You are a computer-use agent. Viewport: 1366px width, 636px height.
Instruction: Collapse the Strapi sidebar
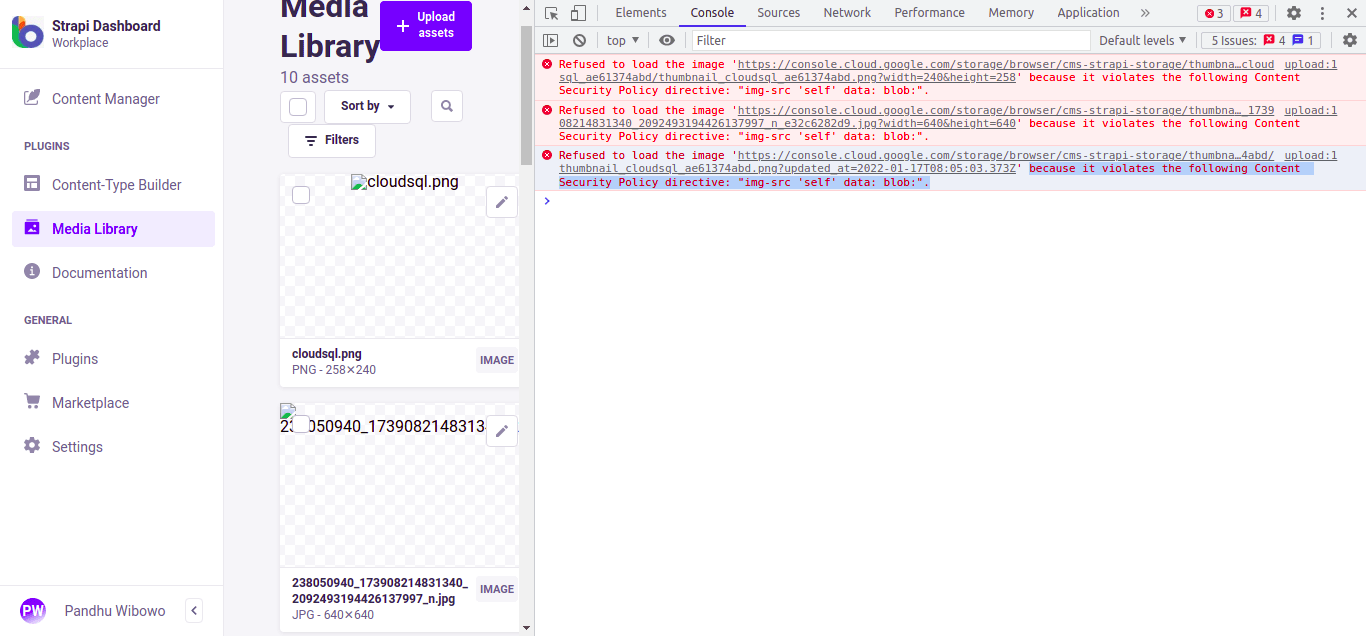(193, 610)
